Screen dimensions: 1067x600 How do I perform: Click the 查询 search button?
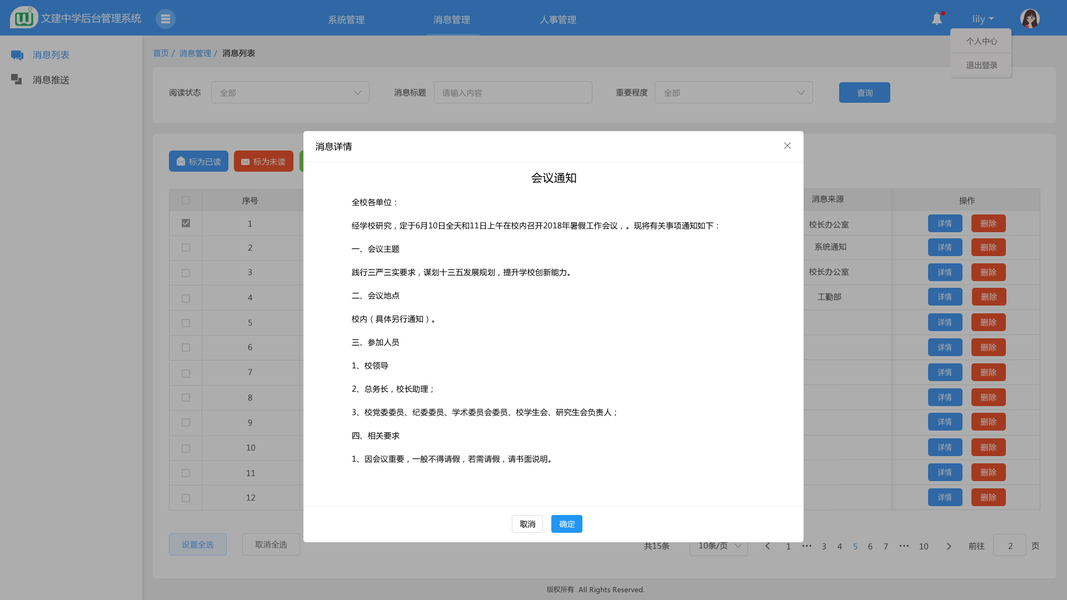click(x=864, y=93)
